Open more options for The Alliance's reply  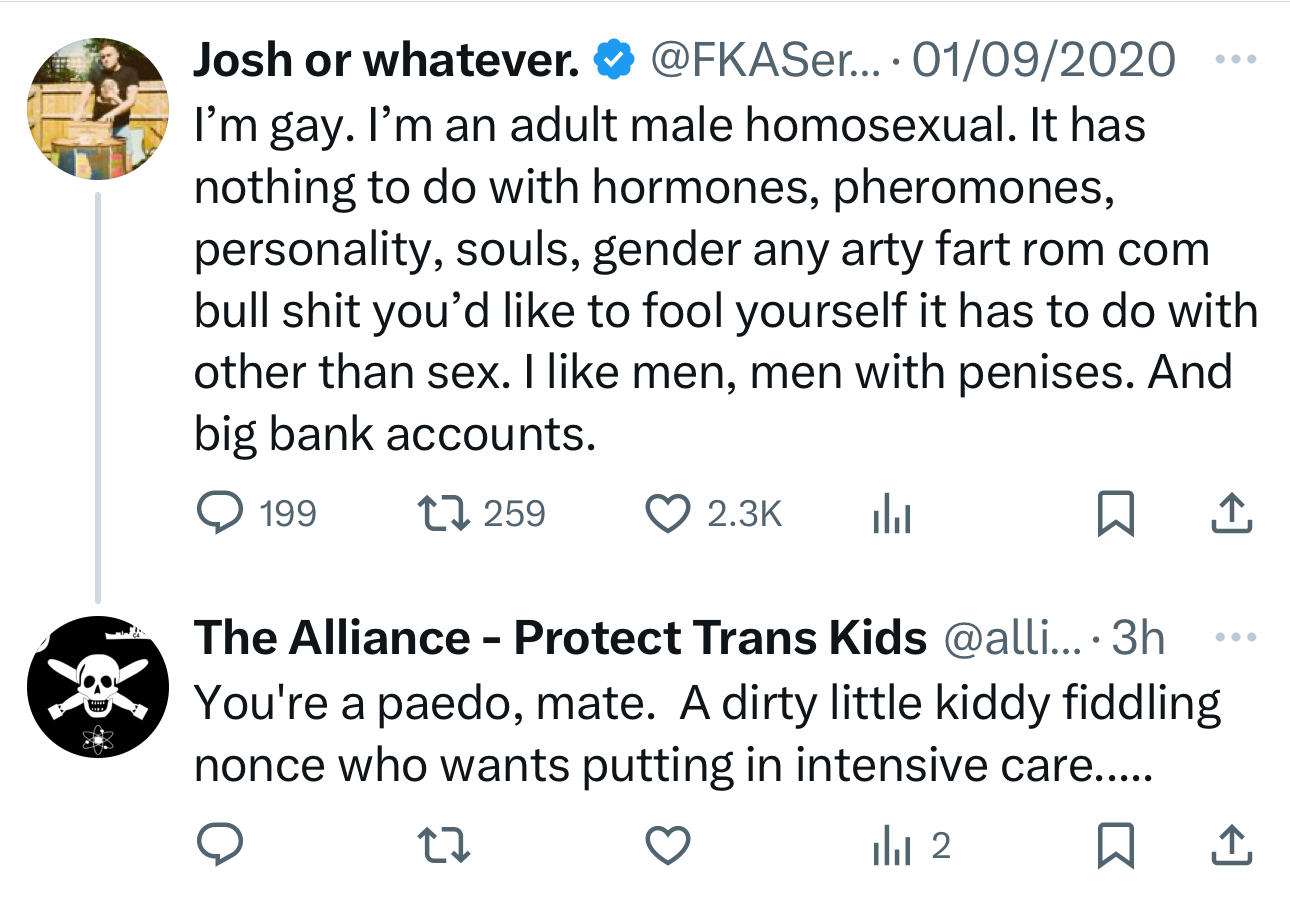tap(1233, 637)
